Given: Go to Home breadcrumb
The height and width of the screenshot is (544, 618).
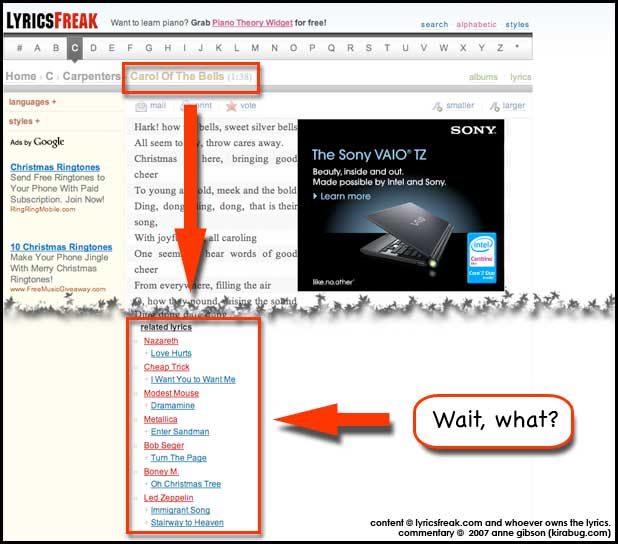Looking at the screenshot, I should (x=21, y=76).
